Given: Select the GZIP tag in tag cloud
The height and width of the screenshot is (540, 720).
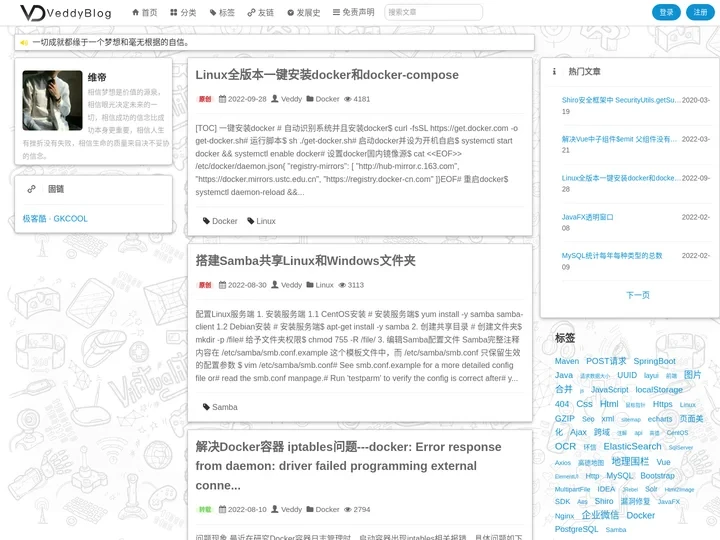Looking at the screenshot, I should (564, 418).
